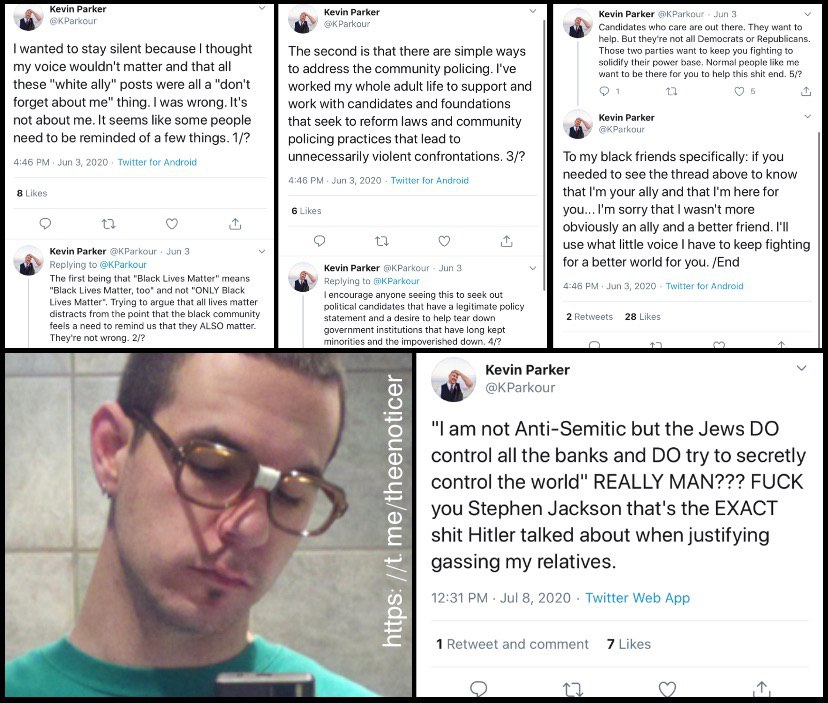
Task: Like the 1/? thread tweet
Action: [172, 224]
